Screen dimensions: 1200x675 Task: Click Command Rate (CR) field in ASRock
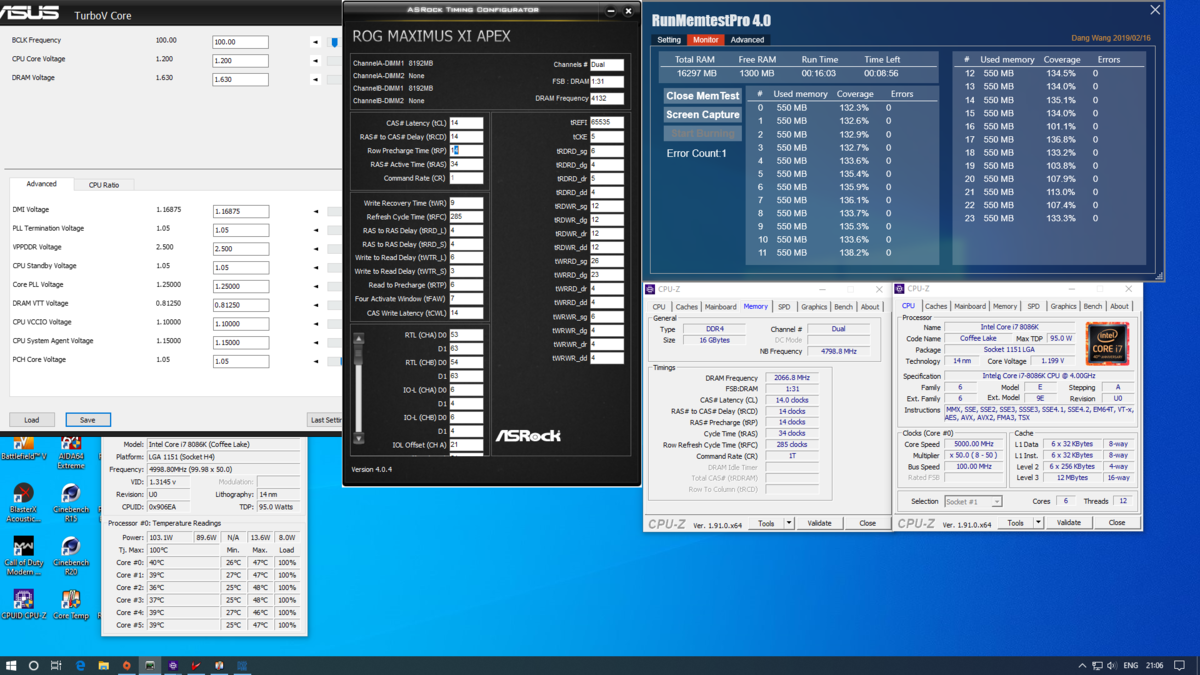pos(466,178)
